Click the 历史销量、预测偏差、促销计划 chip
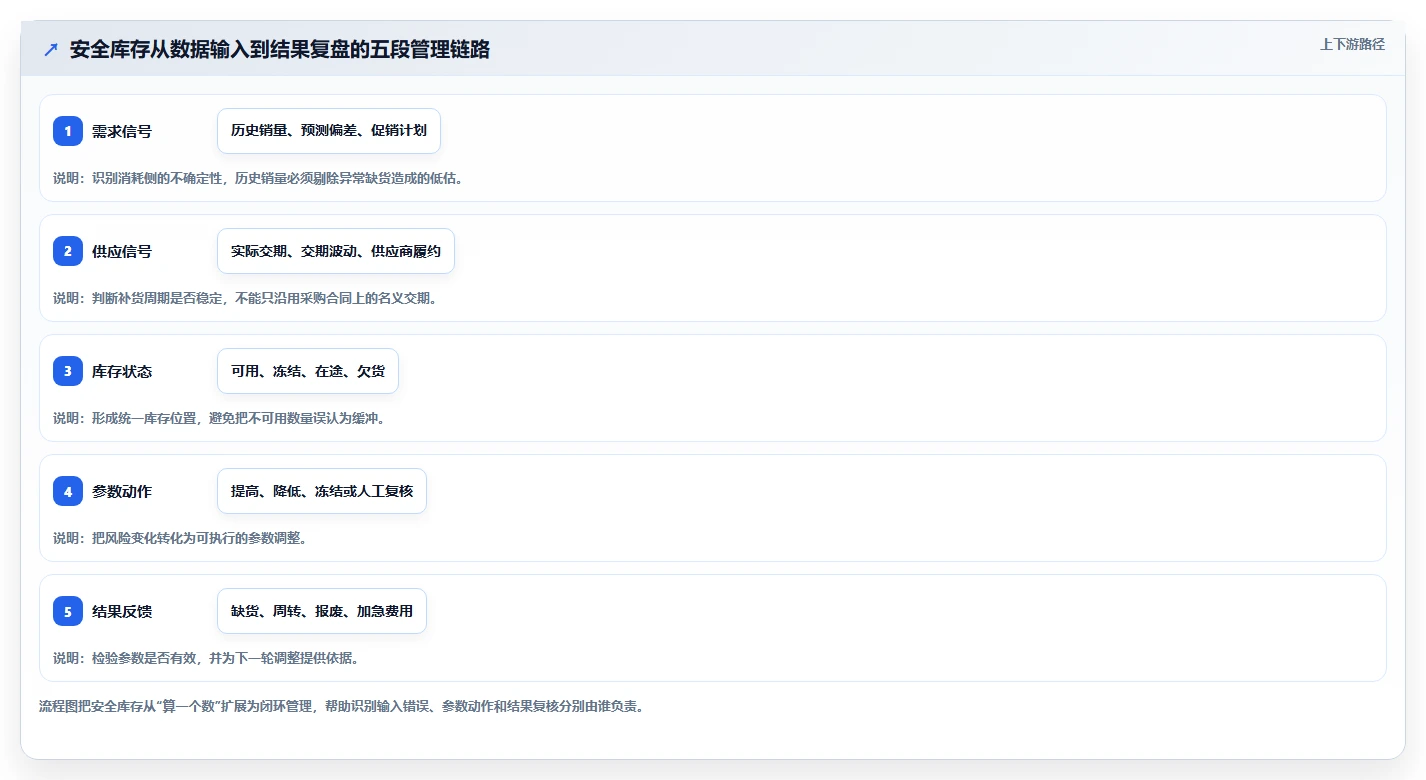 [329, 131]
